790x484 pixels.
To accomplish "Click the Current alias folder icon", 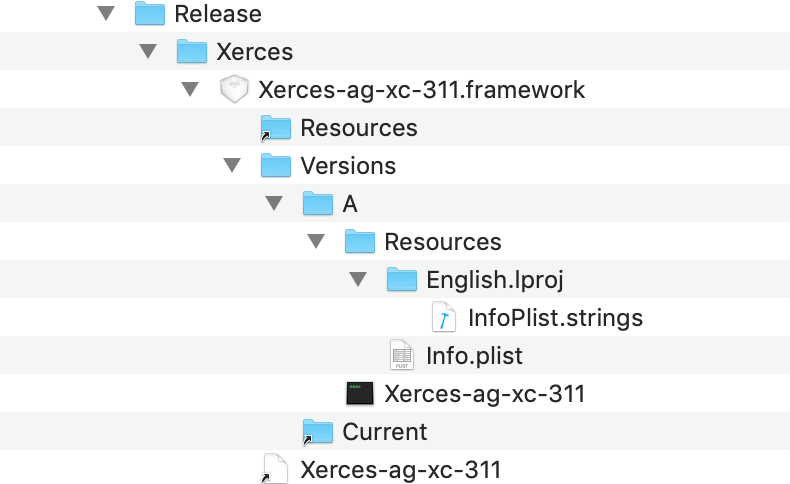I will coord(317,432).
